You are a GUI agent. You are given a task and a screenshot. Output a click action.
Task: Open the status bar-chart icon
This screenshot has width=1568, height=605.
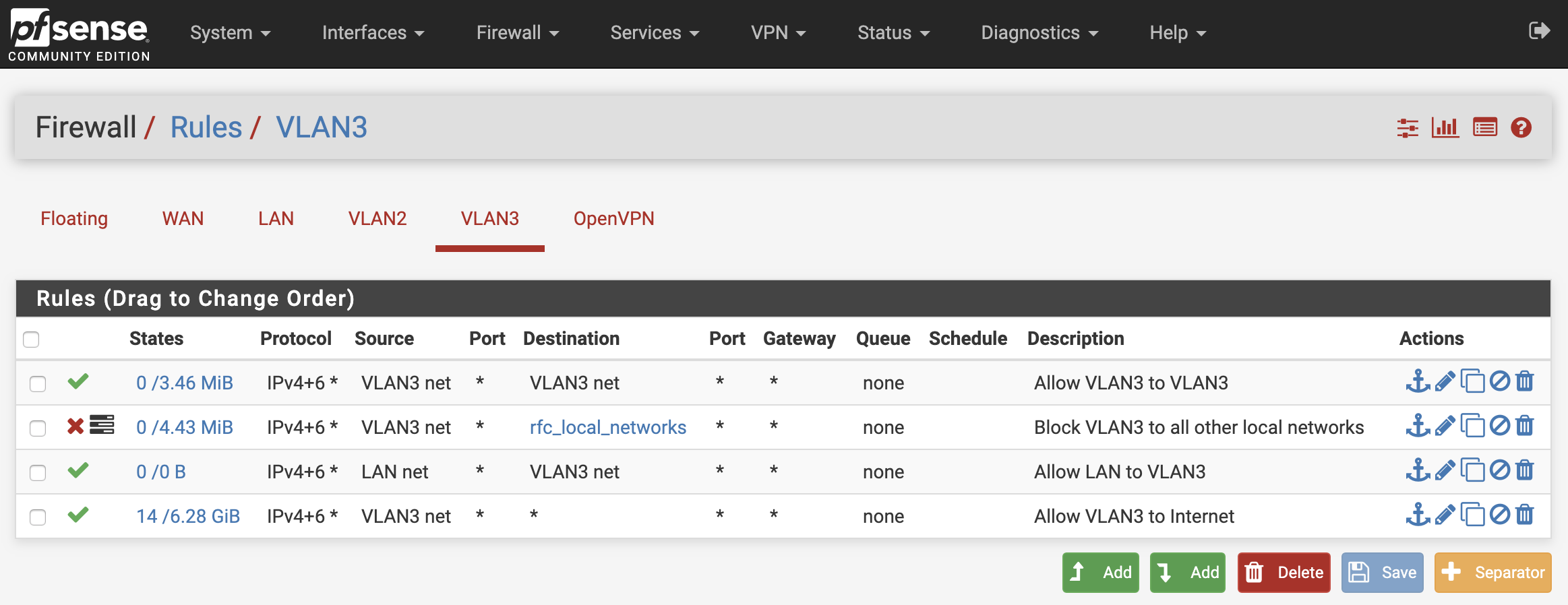coord(1445,127)
